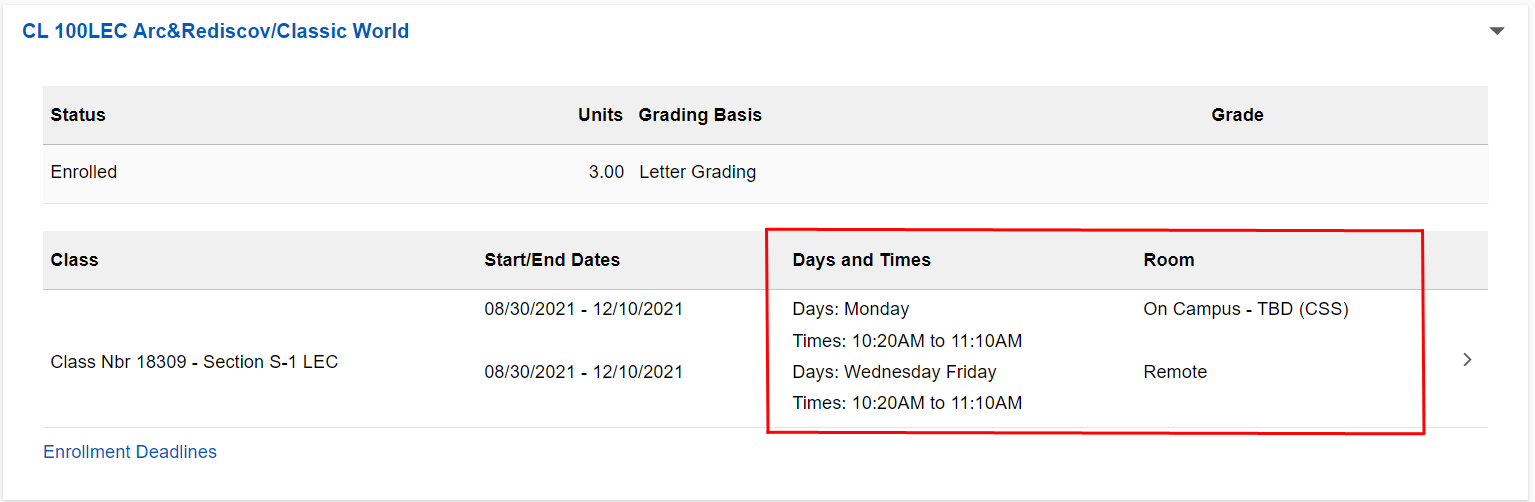Click the Remote room entry

(x=1175, y=372)
